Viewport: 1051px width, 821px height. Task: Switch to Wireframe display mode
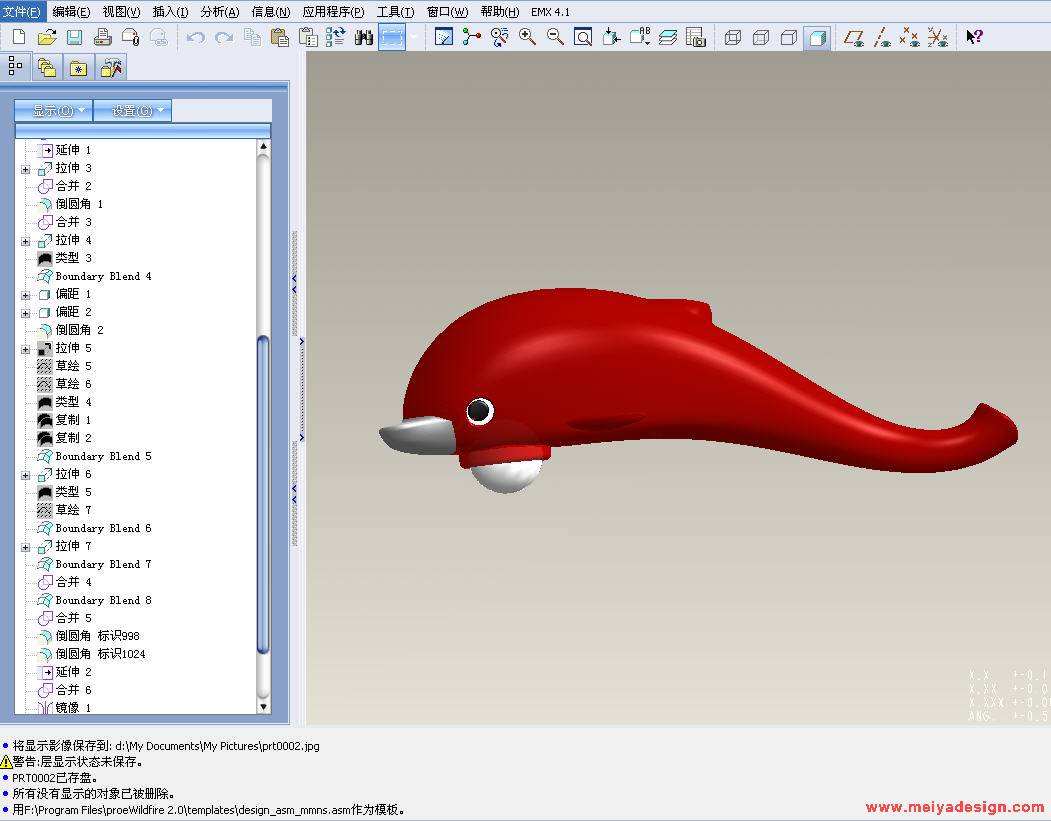click(x=733, y=37)
